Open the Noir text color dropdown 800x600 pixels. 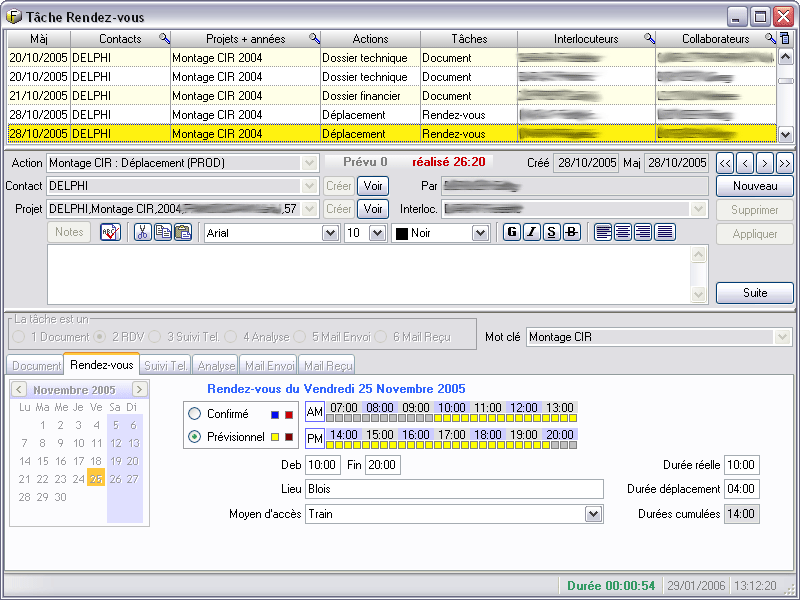480,233
